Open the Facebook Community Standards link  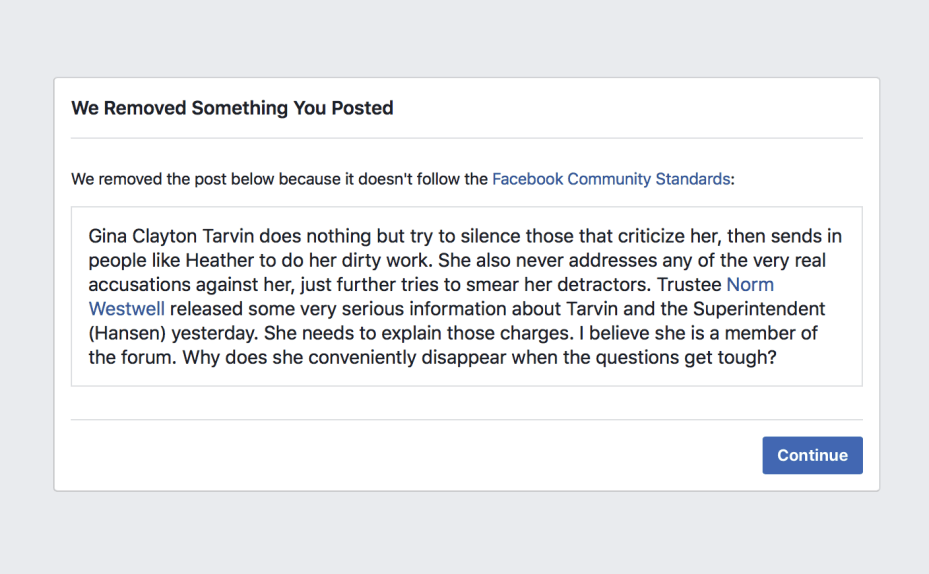pyautogui.click(x=610, y=180)
